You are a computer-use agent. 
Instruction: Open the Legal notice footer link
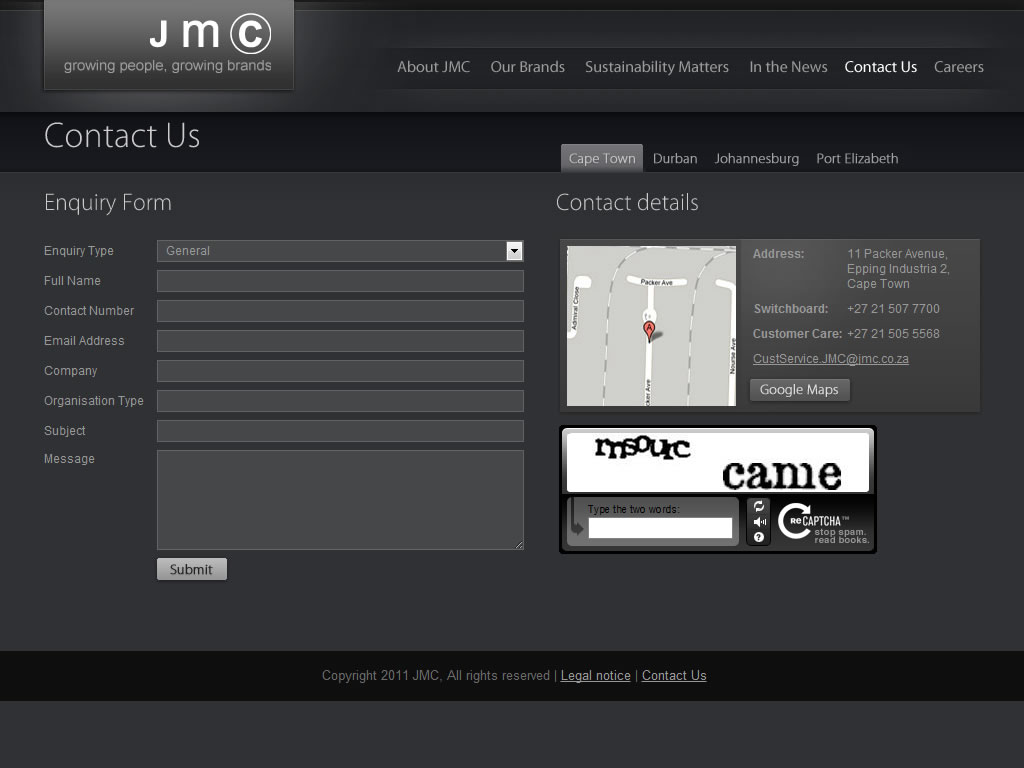(x=595, y=676)
